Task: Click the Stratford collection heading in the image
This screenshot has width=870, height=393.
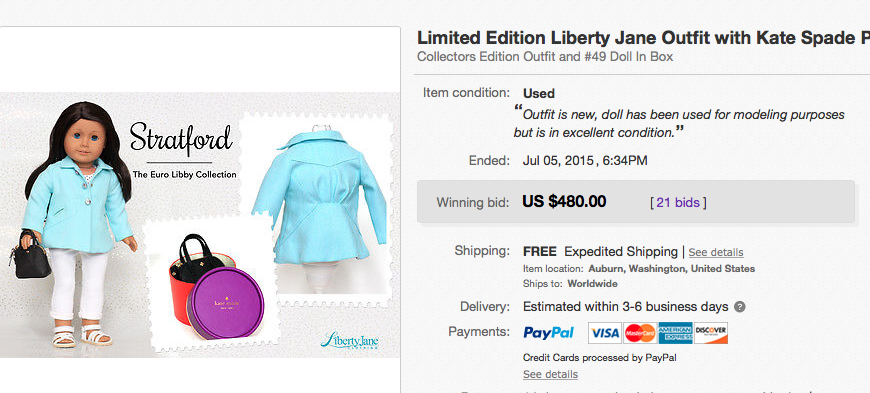Action: [x=181, y=140]
